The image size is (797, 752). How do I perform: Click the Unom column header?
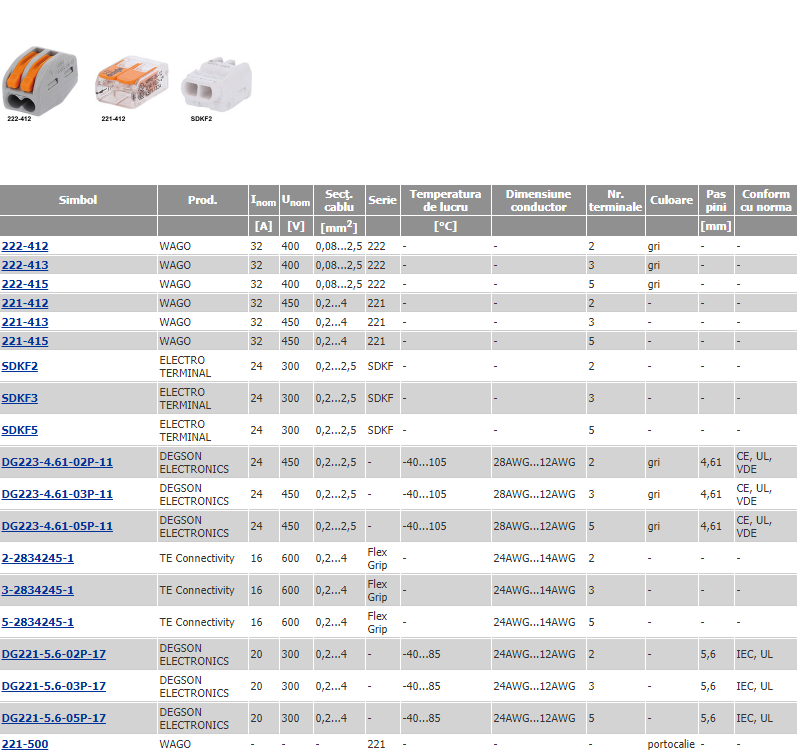coord(296,200)
